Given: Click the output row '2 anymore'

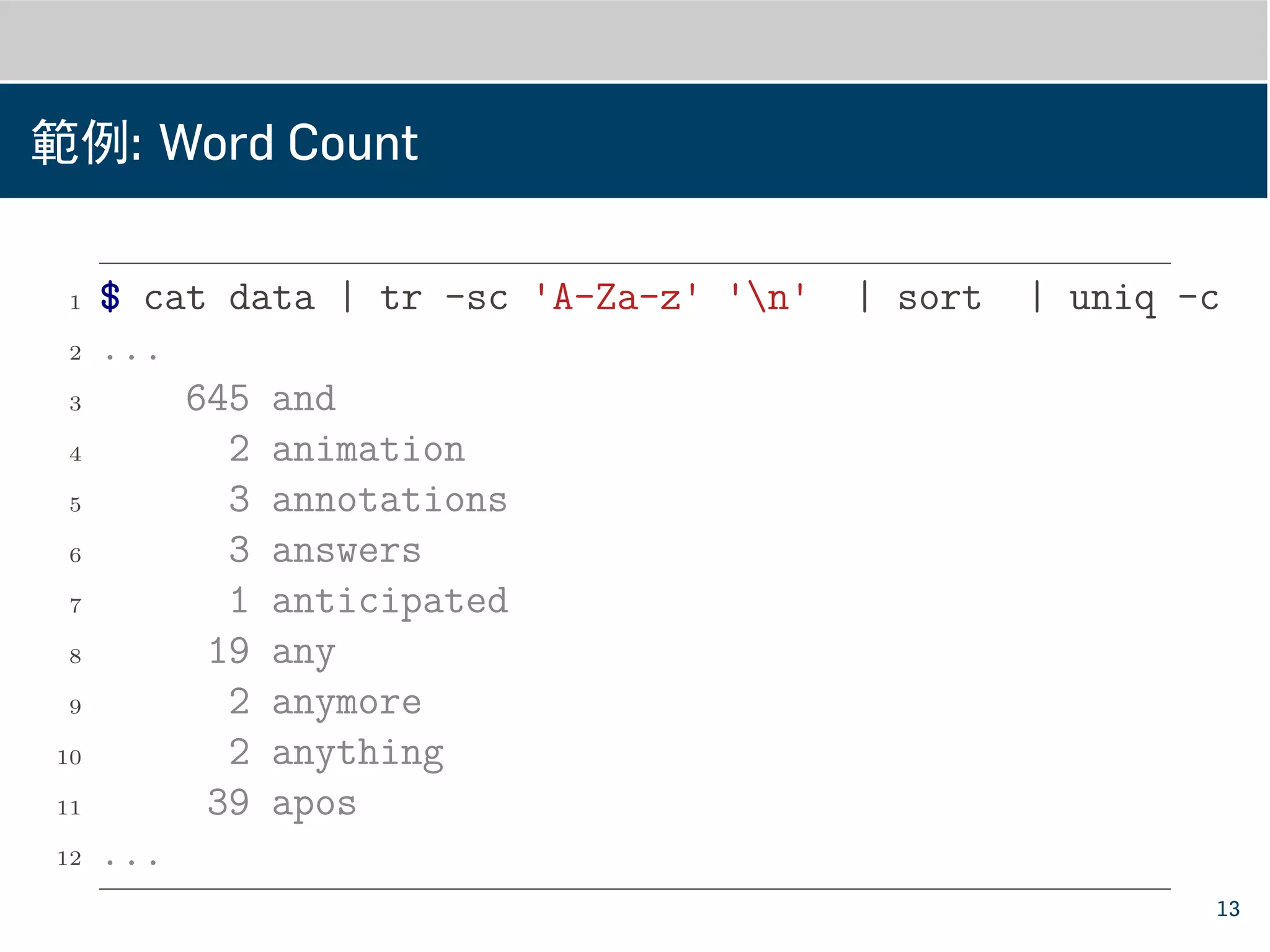Looking at the screenshot, I should (325, 703).
